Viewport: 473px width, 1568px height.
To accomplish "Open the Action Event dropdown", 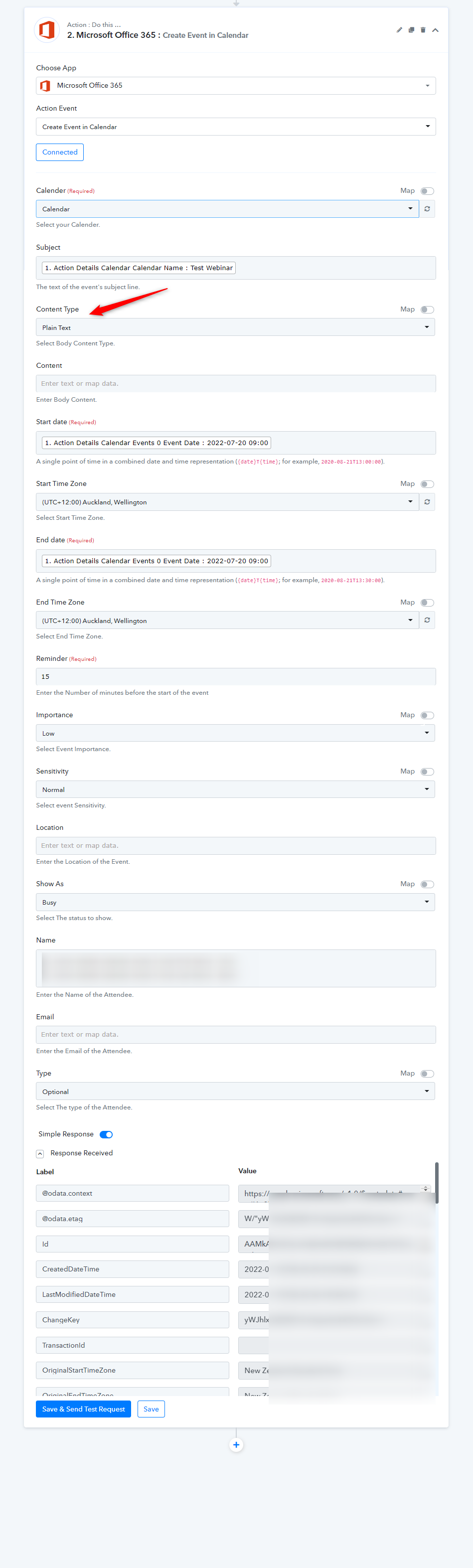I will click(236, 127).
